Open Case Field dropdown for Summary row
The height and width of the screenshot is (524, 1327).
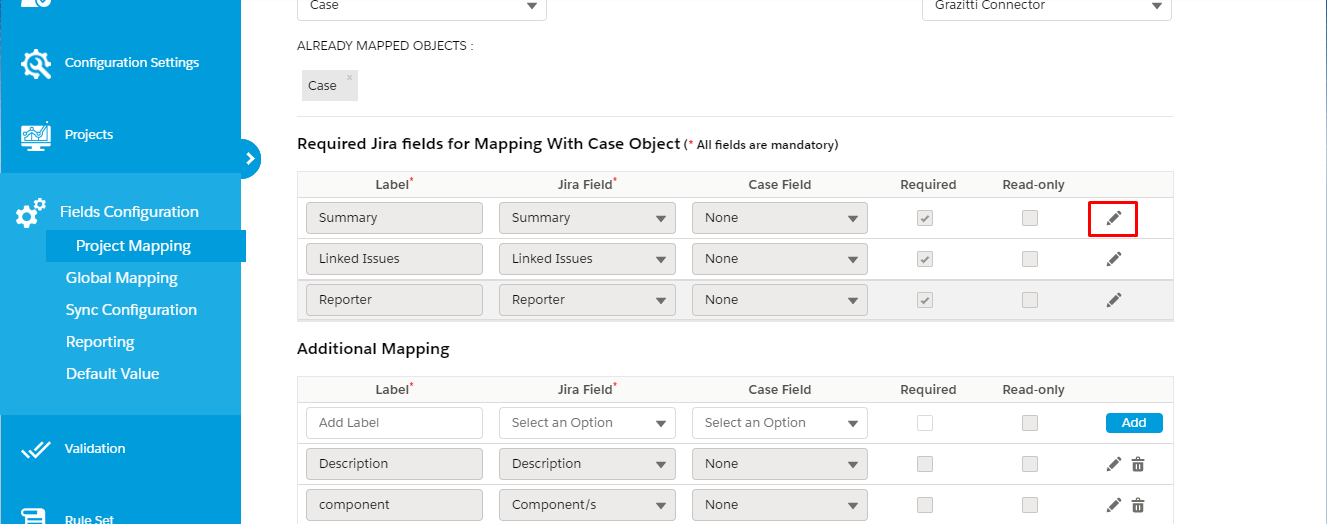pyautogui.click(x=780, y=218)
